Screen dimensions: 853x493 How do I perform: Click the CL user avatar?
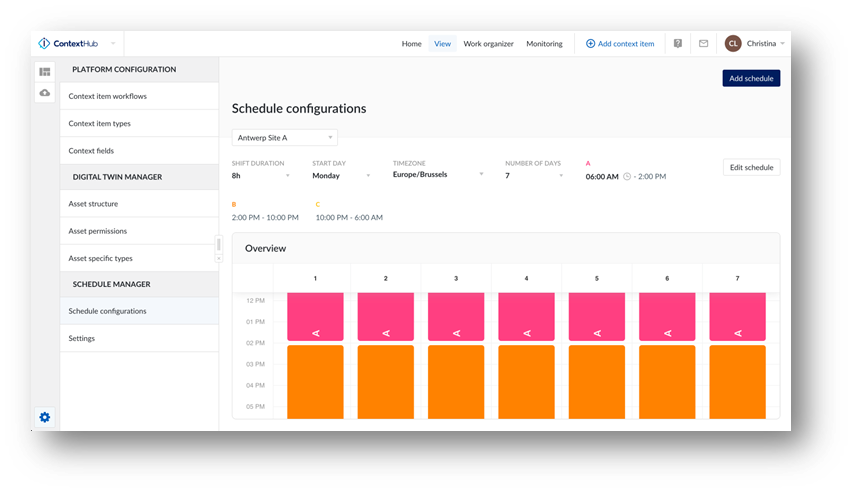point(733,44)
